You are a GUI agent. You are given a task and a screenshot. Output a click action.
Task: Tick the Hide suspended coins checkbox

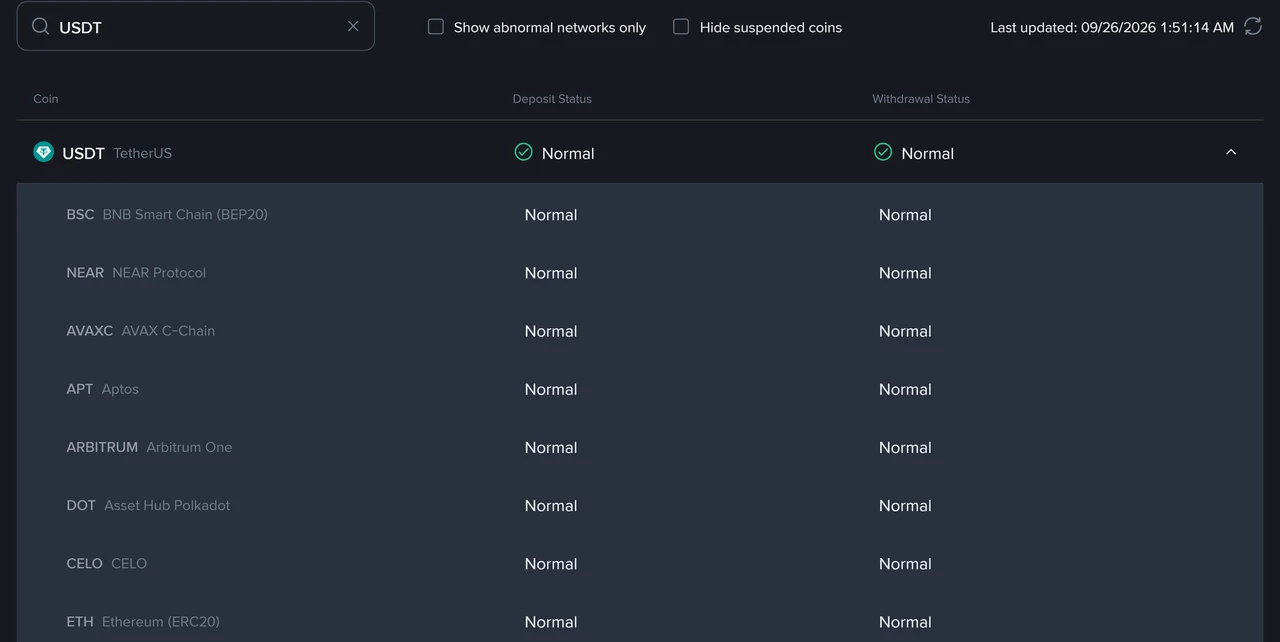coord(681,27)
